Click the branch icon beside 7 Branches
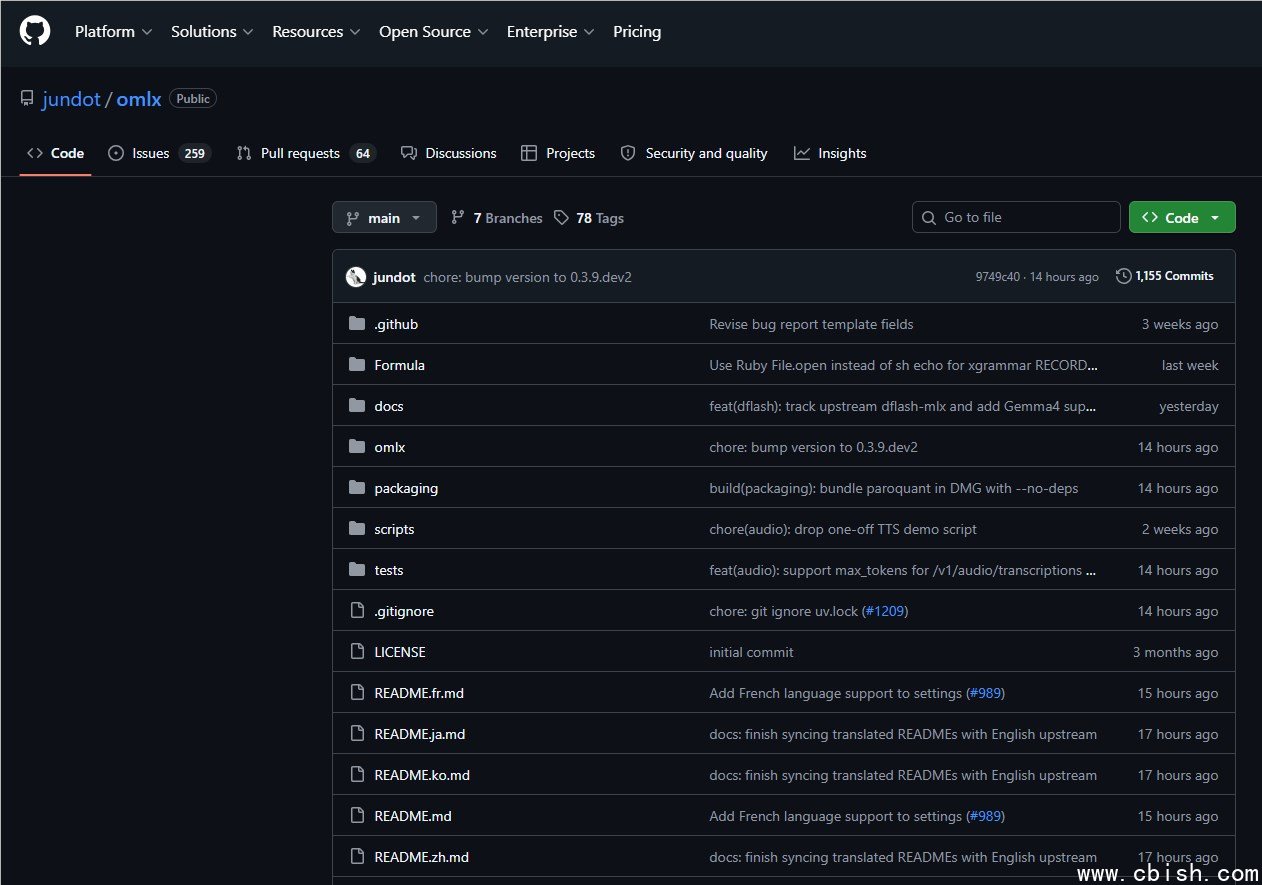The width and height of the screenshot is (1262, 885). tap(458, 218)
